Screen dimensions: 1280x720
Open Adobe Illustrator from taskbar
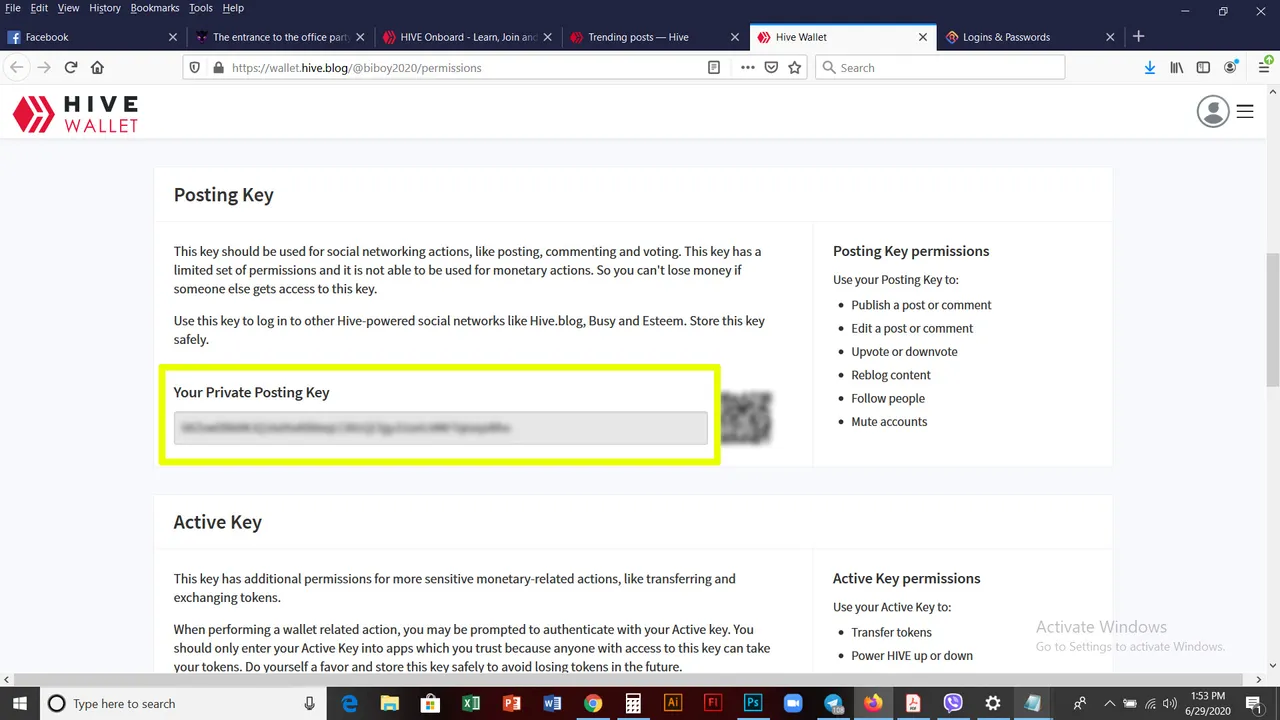pos(673,703)
